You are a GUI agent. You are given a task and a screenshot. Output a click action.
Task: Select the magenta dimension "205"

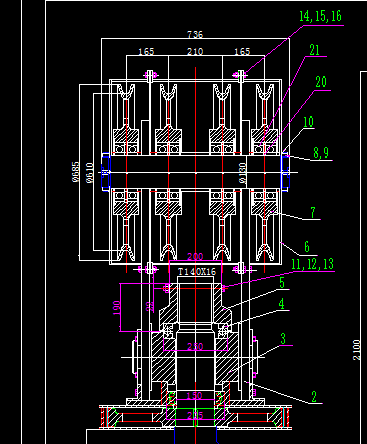(x=195, y=416)
